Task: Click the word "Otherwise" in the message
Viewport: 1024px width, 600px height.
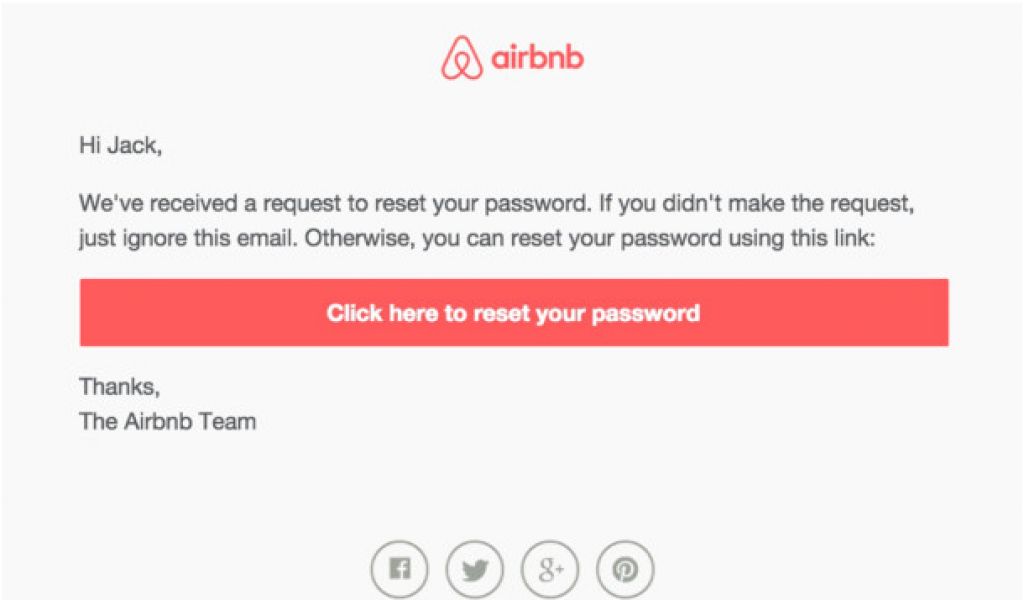Action: [x=359, y=238]
